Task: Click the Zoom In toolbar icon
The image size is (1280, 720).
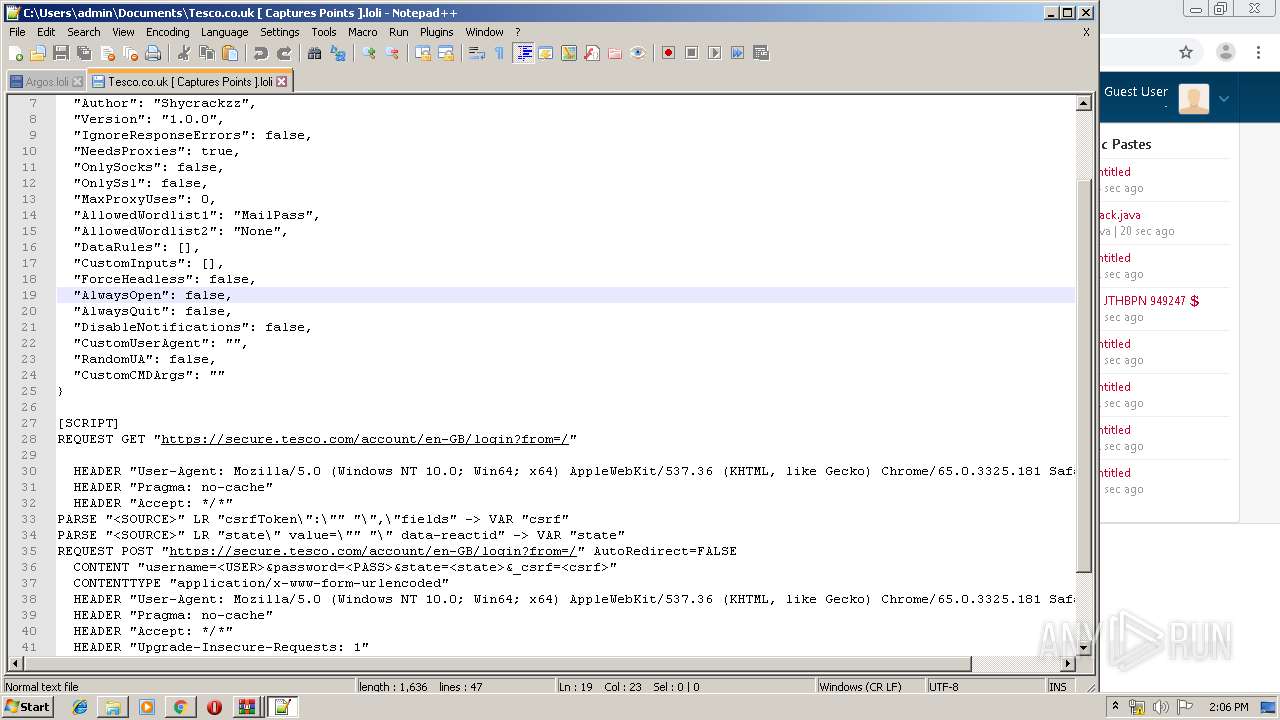Action: [369, 53]
